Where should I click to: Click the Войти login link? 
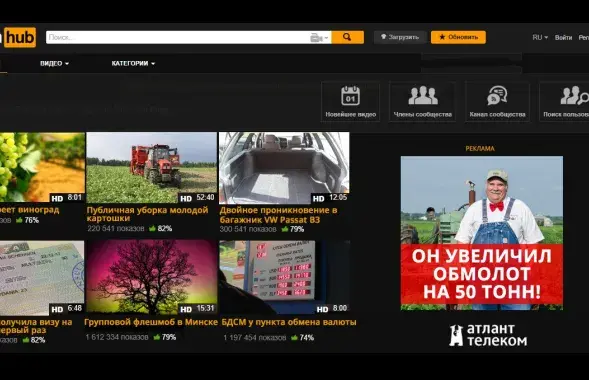[x=563, y=38]
